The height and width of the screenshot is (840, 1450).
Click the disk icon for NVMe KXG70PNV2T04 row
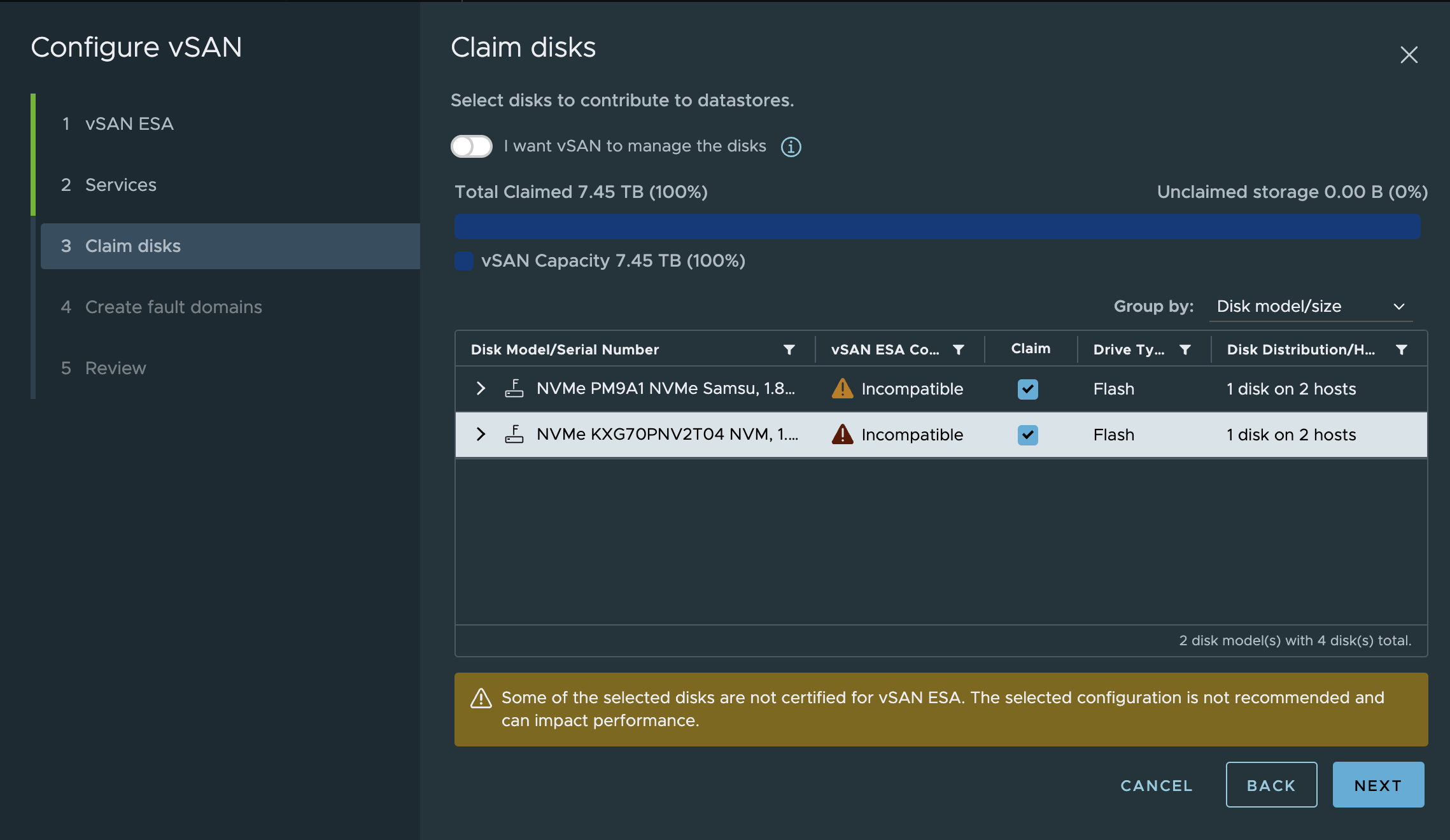click(x=513, y=434)
